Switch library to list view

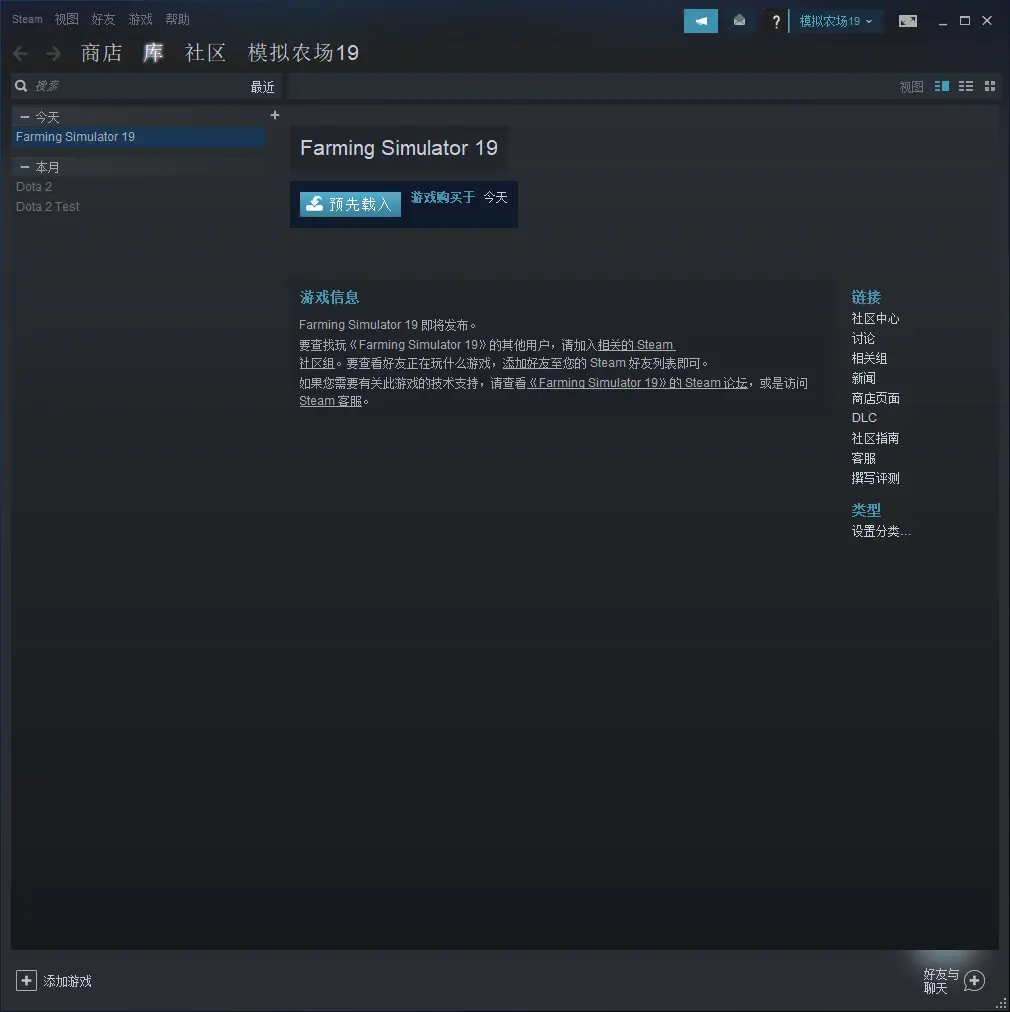point(966,86)
